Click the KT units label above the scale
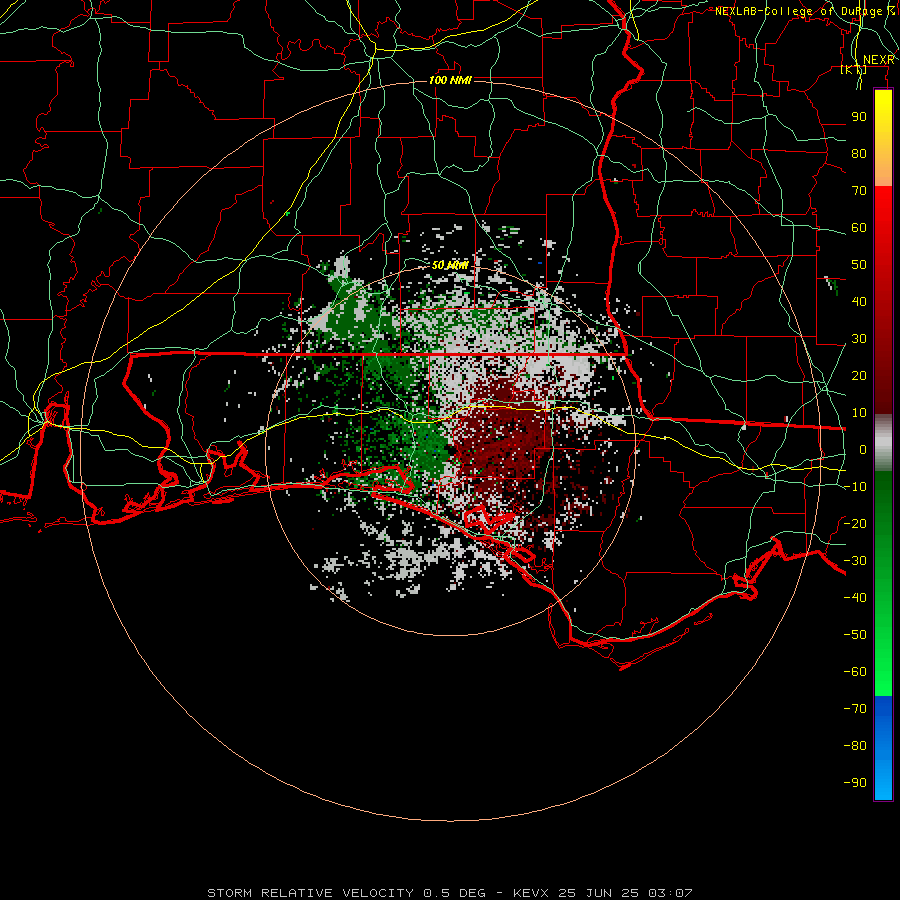The image size is (900, 900). 854,70
